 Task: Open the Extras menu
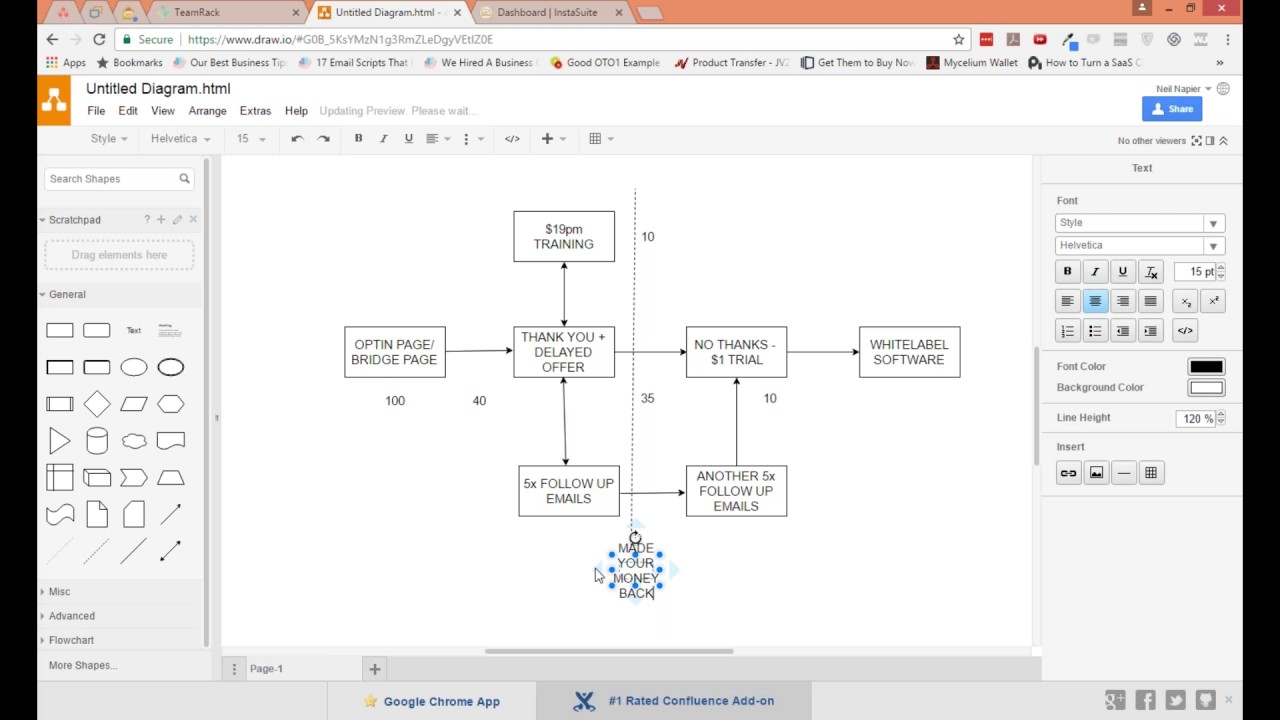[255, 111]
